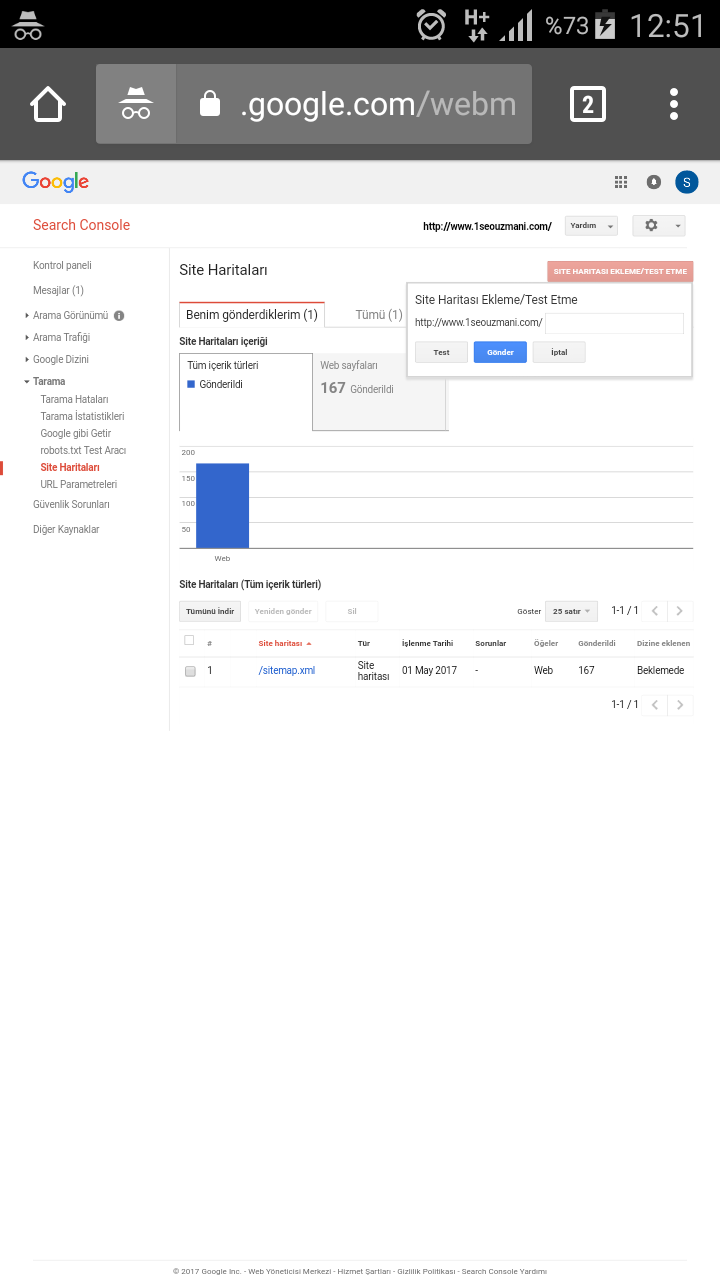Go to previous page below the table
Viewport: 720px width, 1280px height.
tap(655, 705)
